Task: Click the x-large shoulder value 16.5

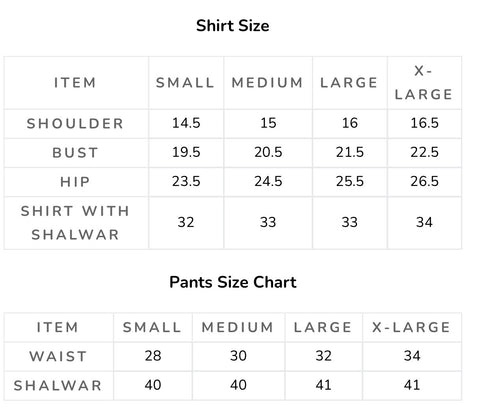Action: pyautogui.click(x=424, y=123)
